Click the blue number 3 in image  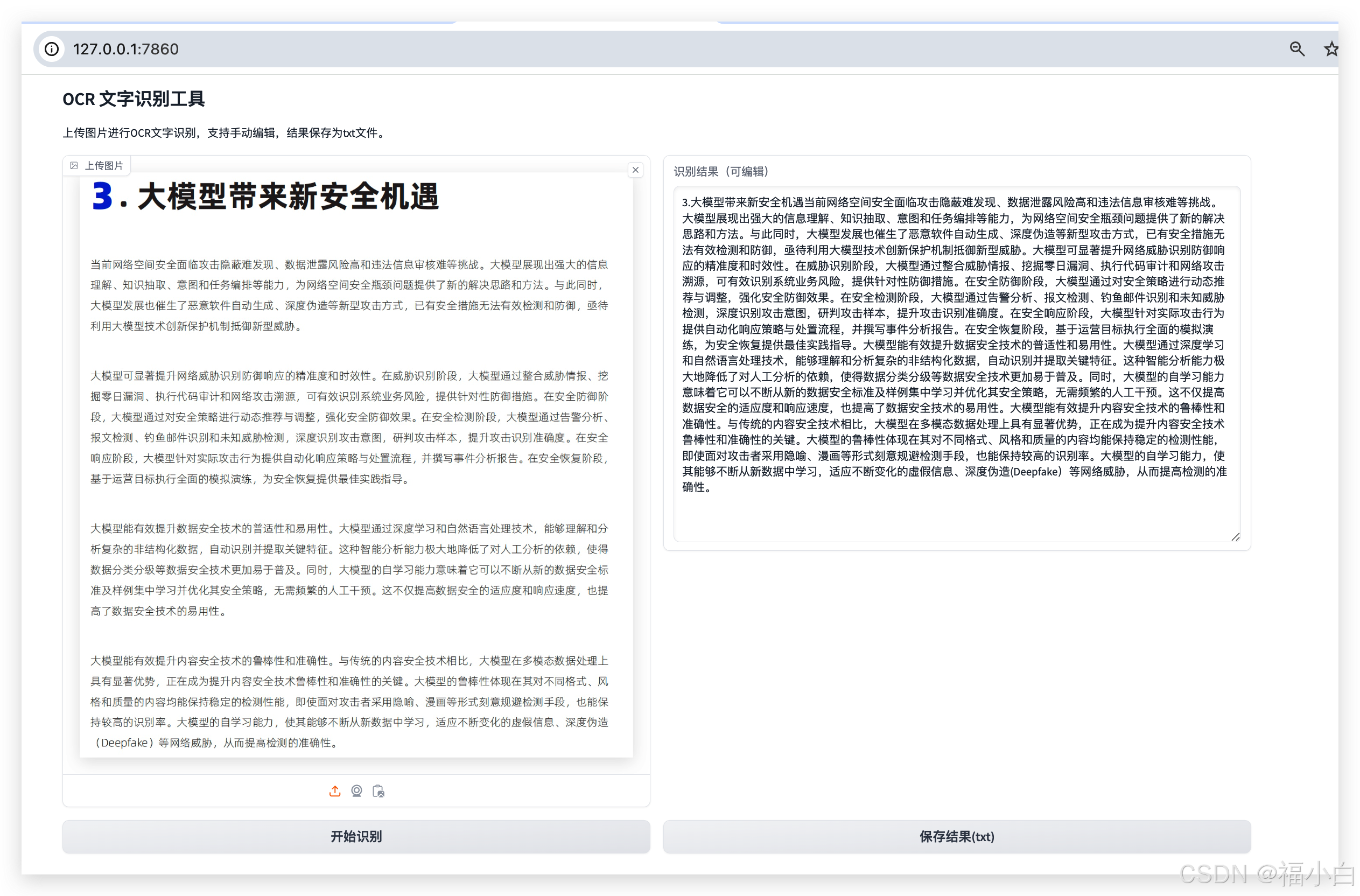pyautogui.click(x=103, y=196)
